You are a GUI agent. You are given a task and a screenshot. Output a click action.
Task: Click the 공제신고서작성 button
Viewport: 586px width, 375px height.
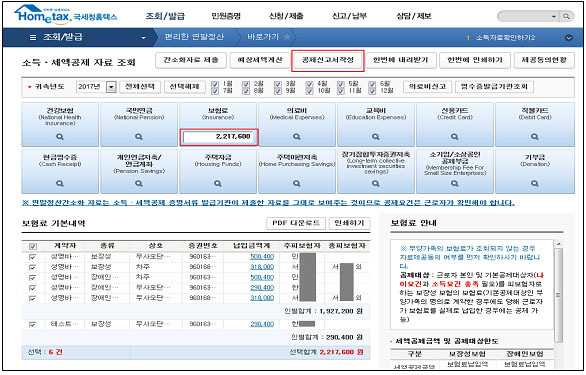click(328, 60)
